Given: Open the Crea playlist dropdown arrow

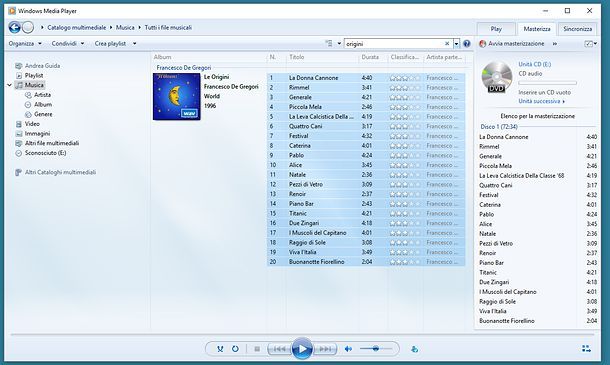Looking at the screenshot, I should [134, 44].
